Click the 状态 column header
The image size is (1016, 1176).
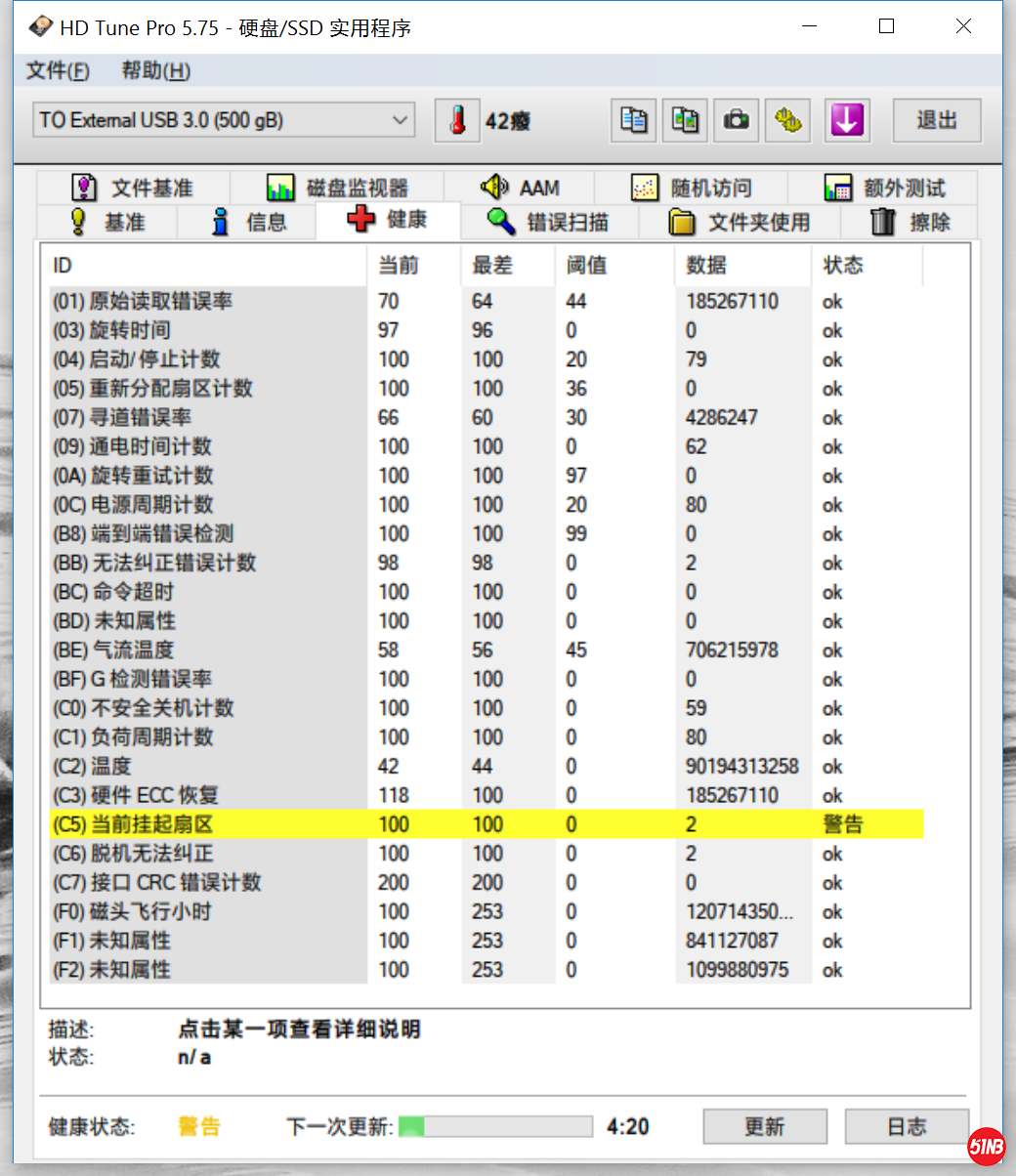coord(843,266)
